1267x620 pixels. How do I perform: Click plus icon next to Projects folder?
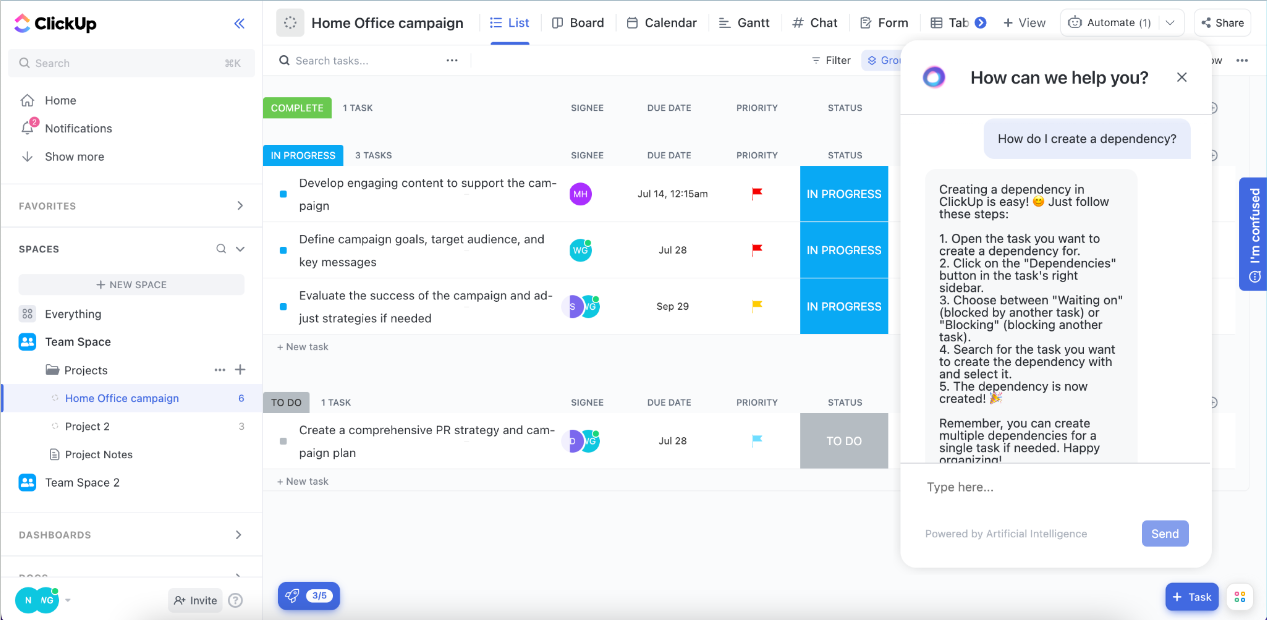tap(240, 370)
